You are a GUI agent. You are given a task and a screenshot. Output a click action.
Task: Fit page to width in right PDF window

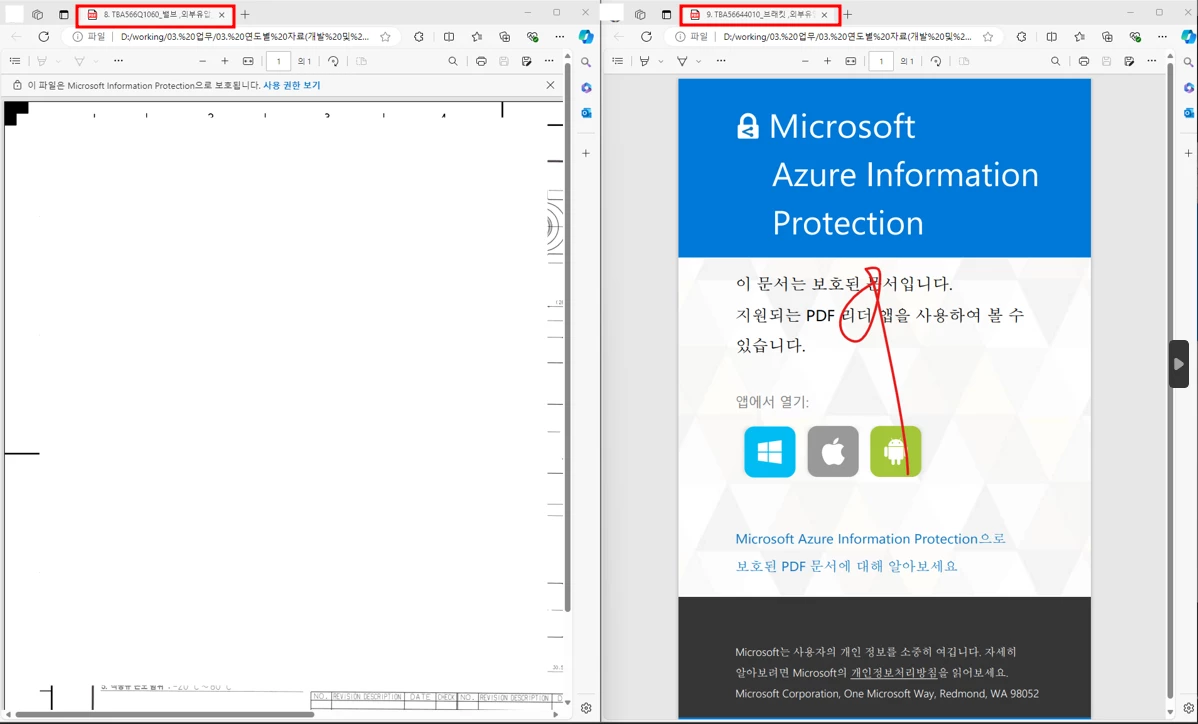(x=851, y=61)
